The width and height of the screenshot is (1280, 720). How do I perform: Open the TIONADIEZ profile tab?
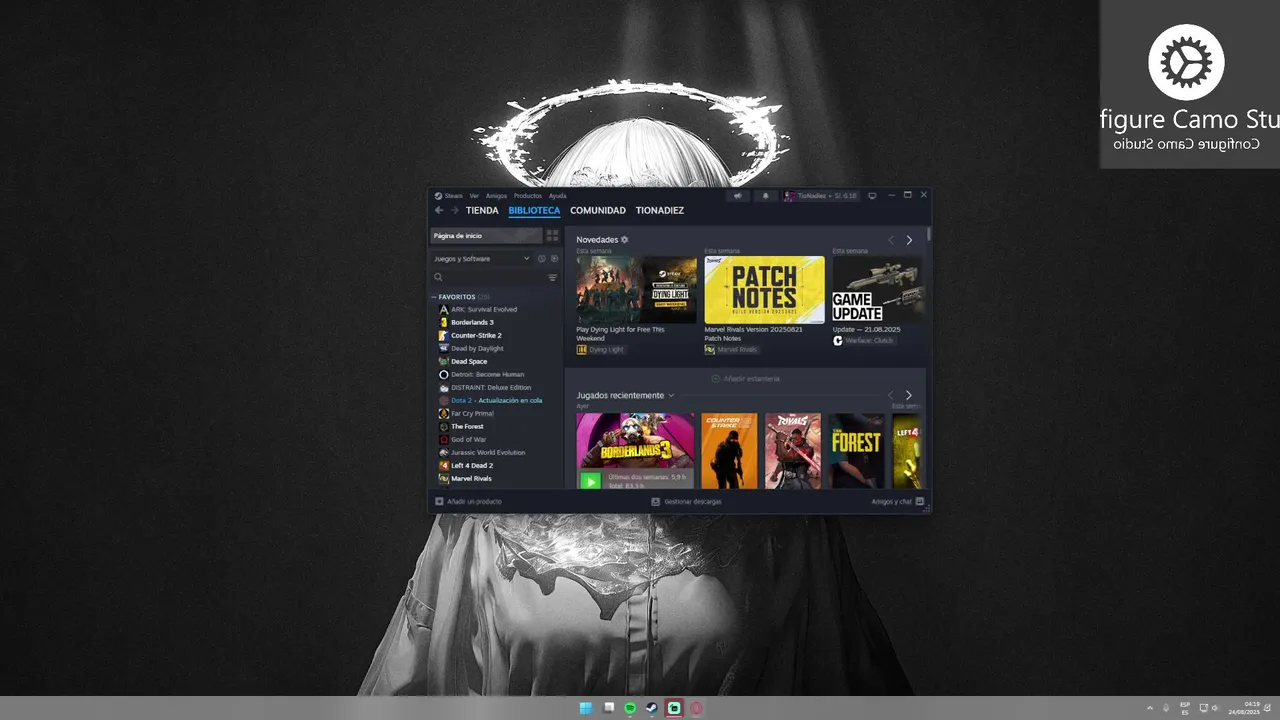[660, 211]
